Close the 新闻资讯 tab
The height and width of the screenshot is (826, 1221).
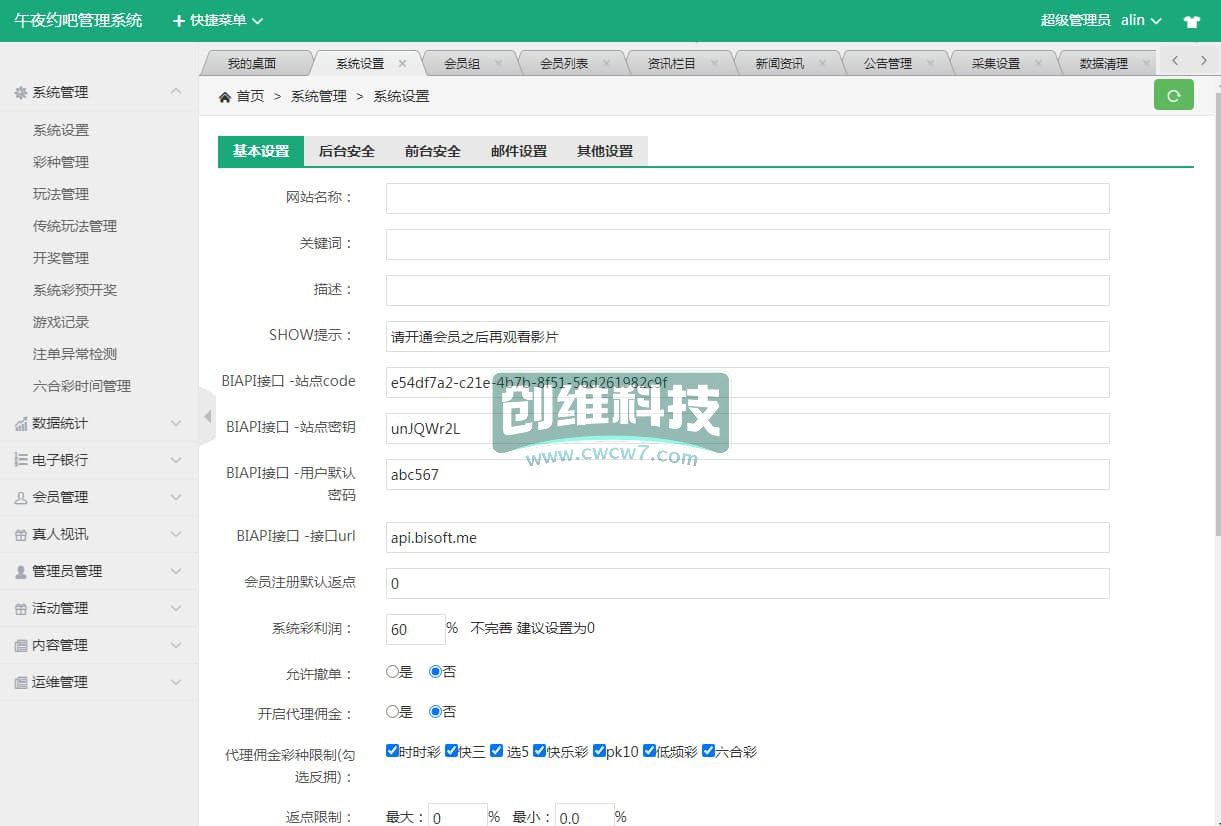tap(822, 63)
